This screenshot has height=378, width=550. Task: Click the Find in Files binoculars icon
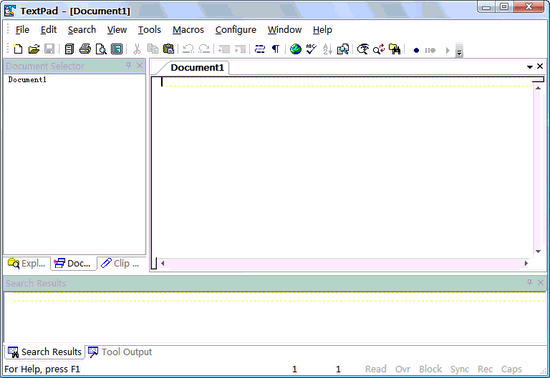(x=395, y=49)
